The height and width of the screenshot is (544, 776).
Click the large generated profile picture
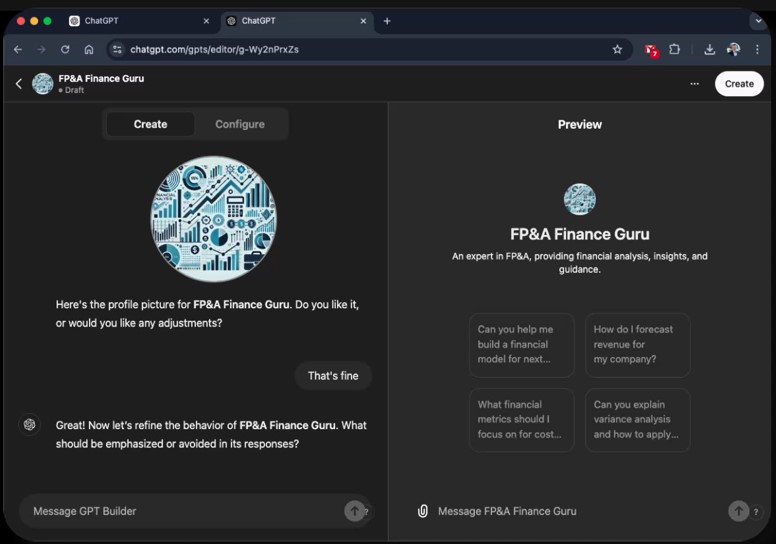(213, 218)
